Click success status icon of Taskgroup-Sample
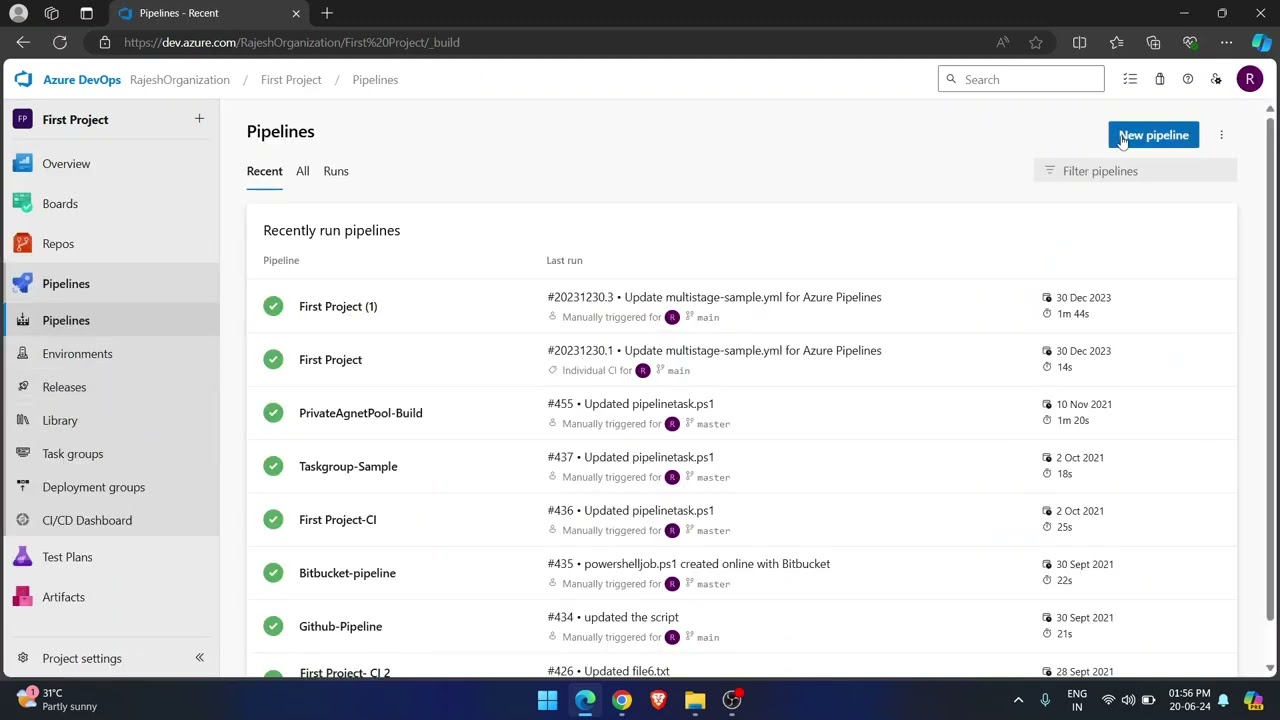Image resolution: width=1280 pixels, height=720 pixels. (x=273, y=466)
